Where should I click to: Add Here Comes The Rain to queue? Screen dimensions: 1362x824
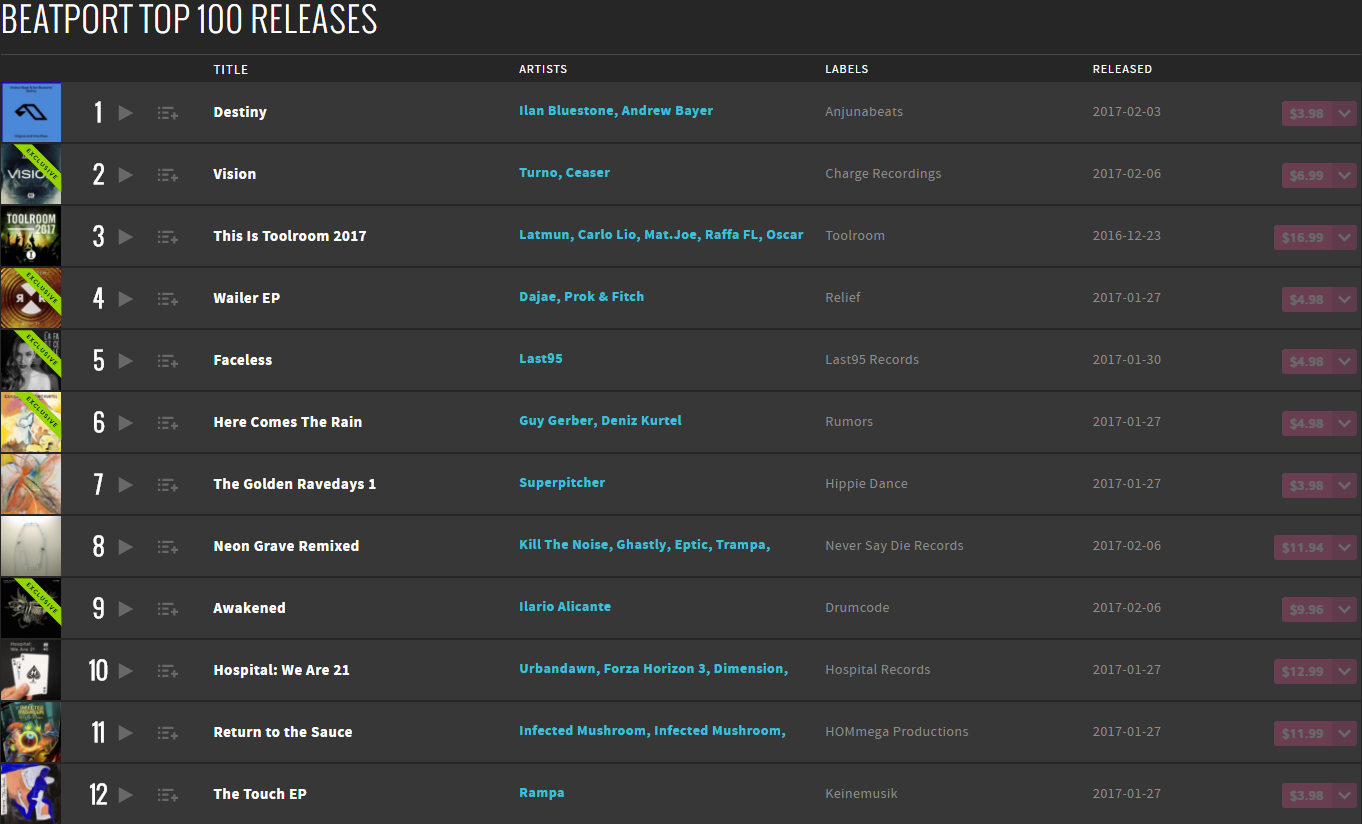tap(167, 423)
